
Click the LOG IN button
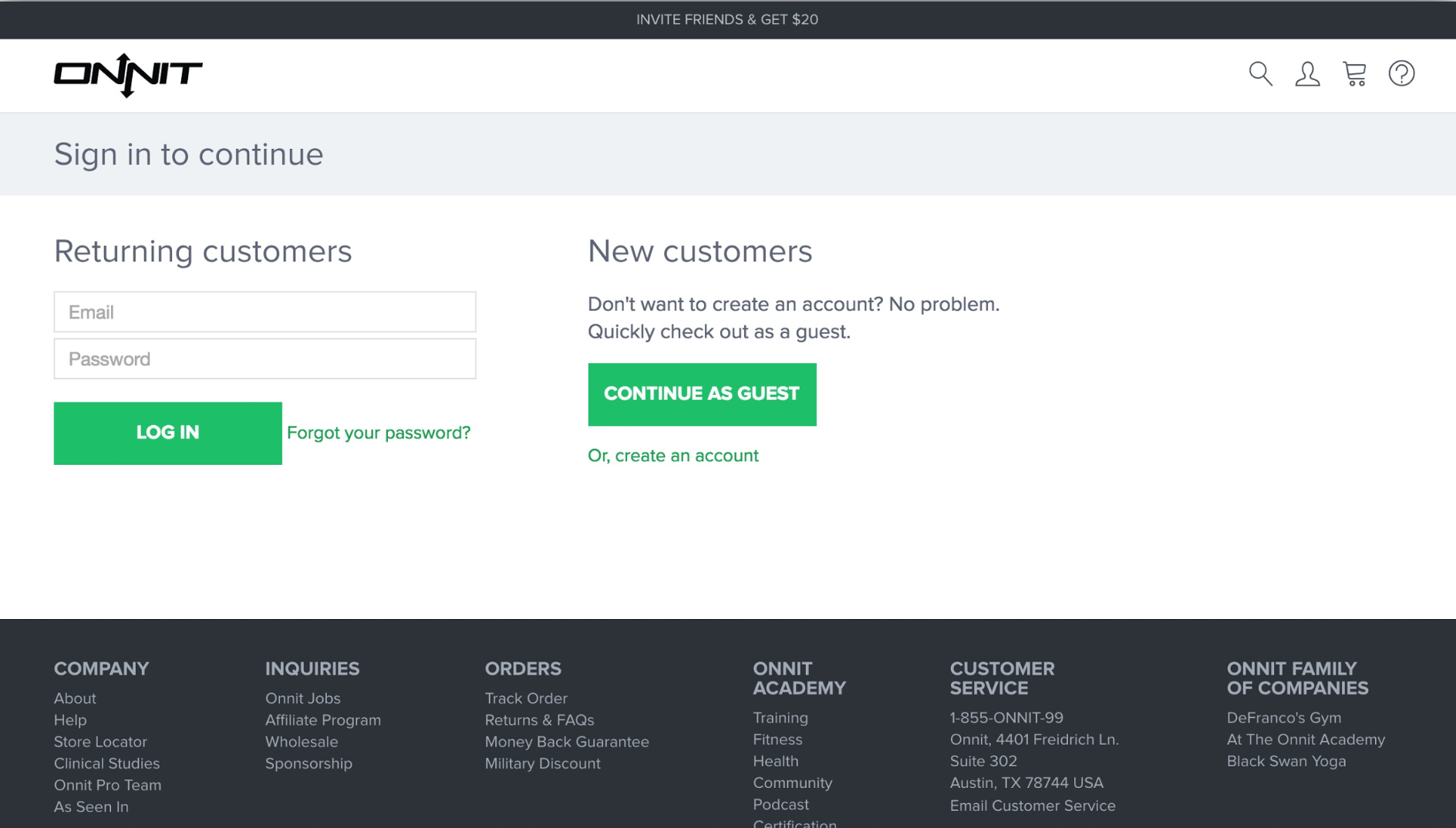(x=167, y=433)
